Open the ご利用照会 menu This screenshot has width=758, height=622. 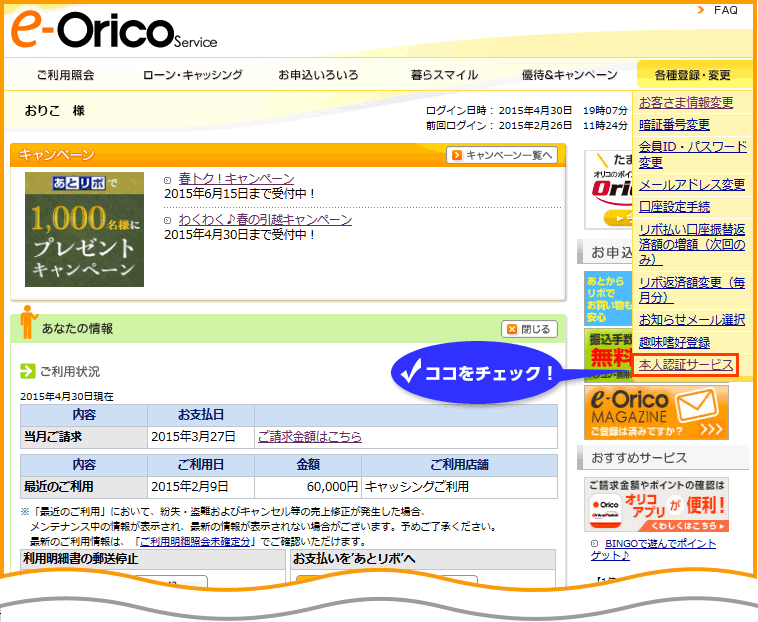[x=65, y=75]
